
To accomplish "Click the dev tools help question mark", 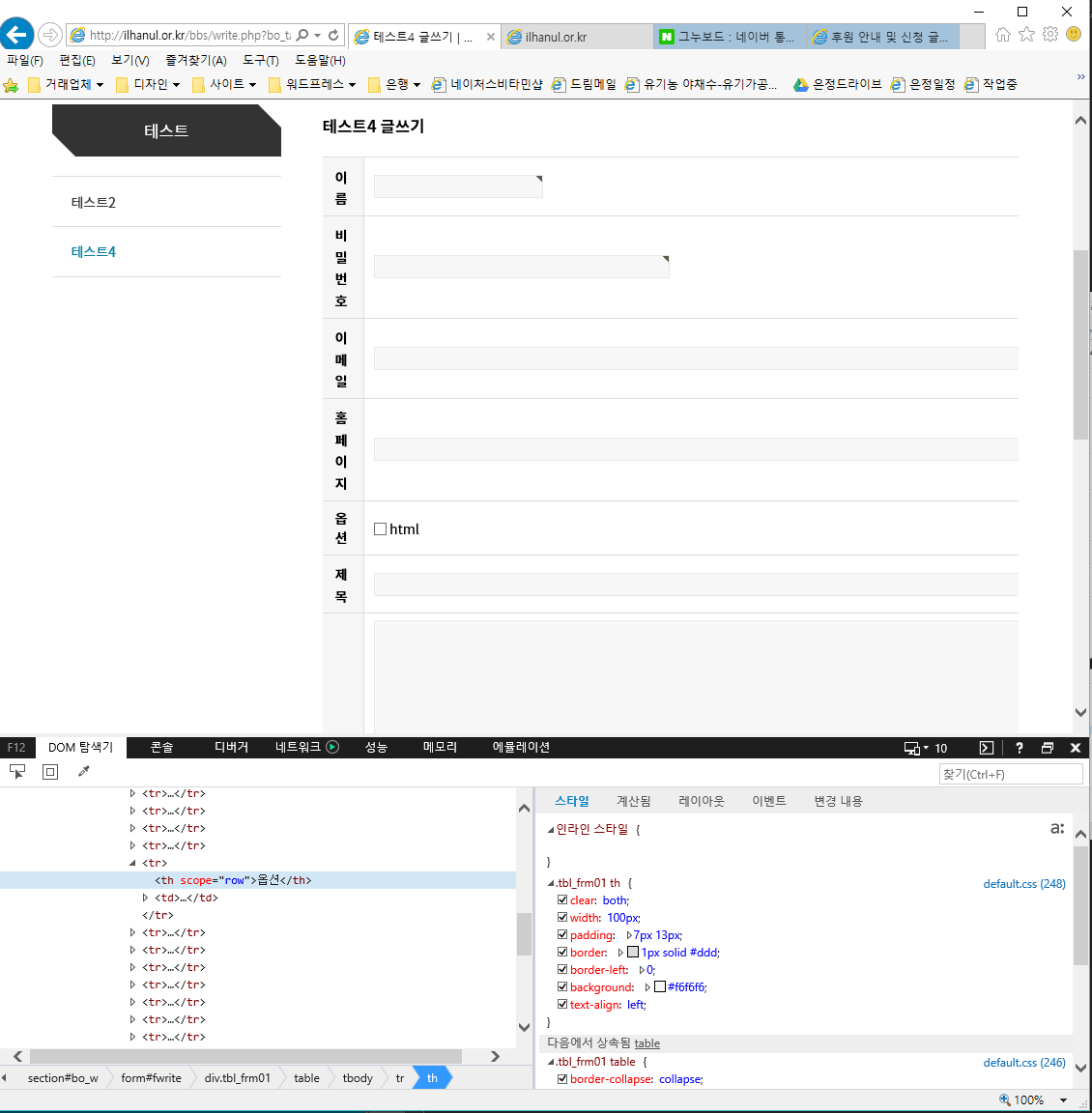I will (x=1019, y=748).
